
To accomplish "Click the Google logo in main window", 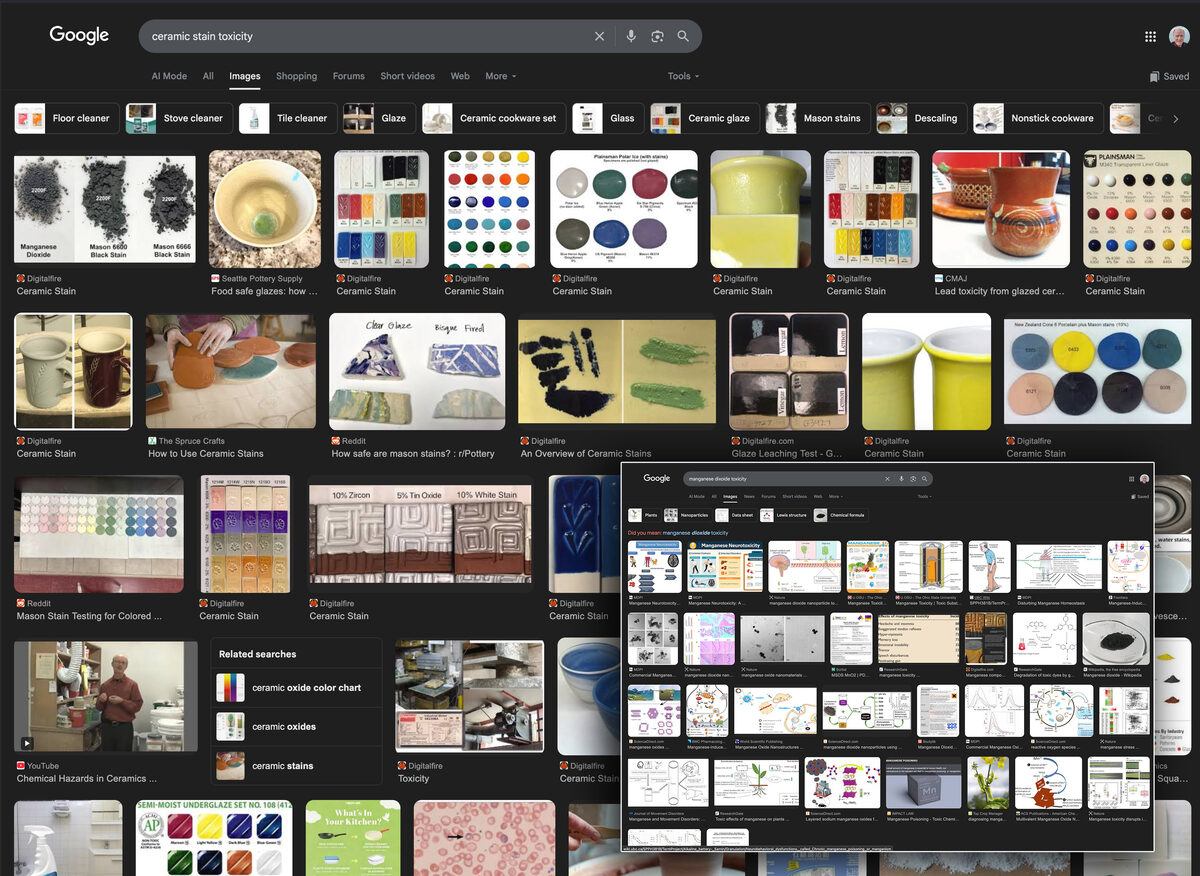I will (79, 35).
